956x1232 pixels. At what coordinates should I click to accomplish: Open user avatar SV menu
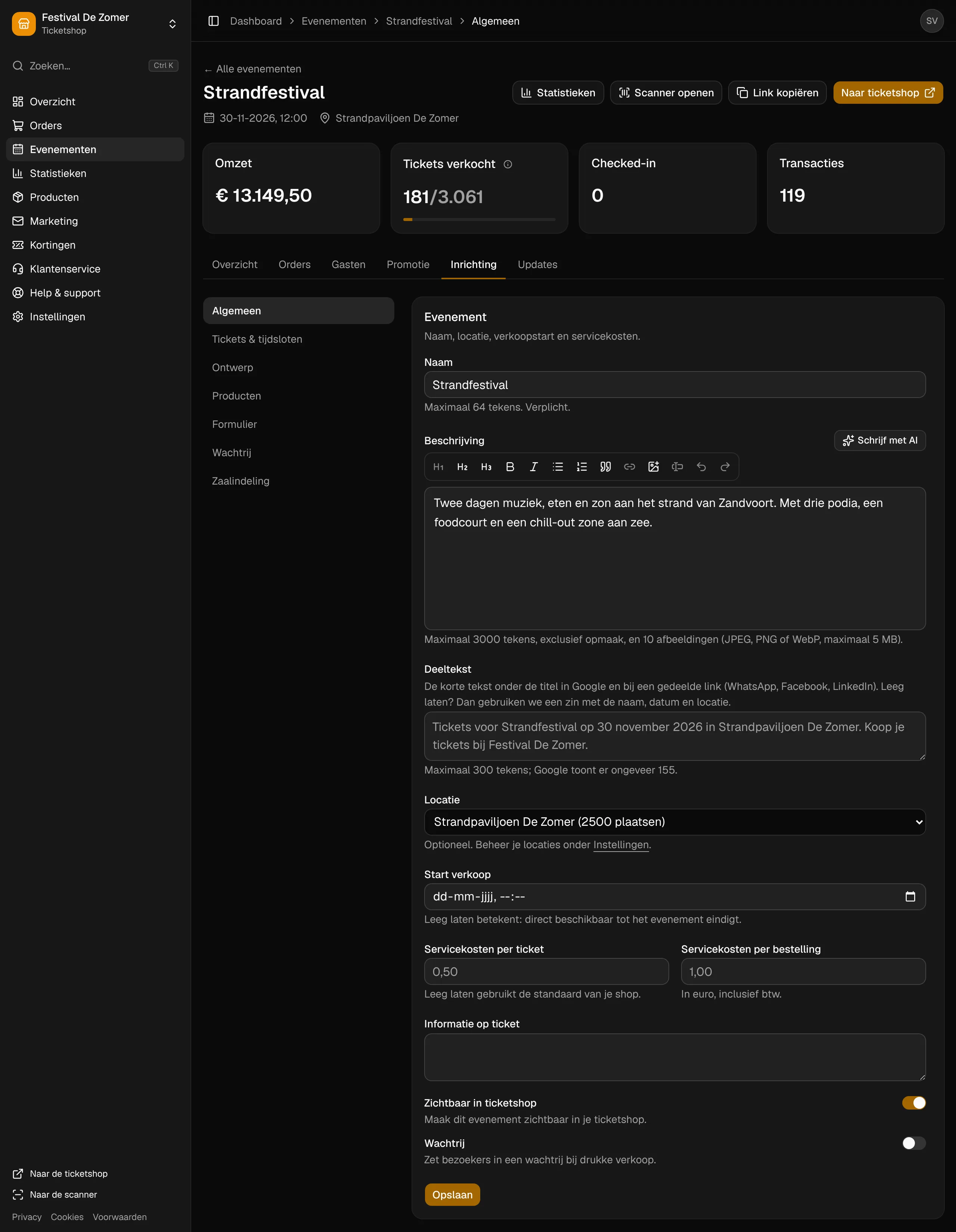pos(932,21)
